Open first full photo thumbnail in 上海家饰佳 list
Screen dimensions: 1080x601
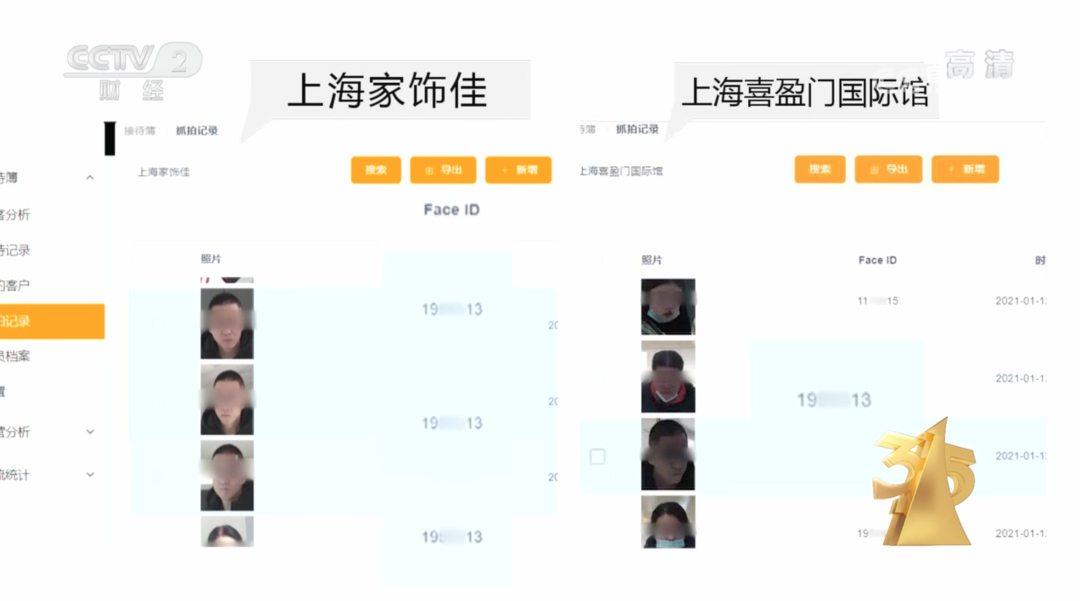pyautogui.click(x=227, y=324)
